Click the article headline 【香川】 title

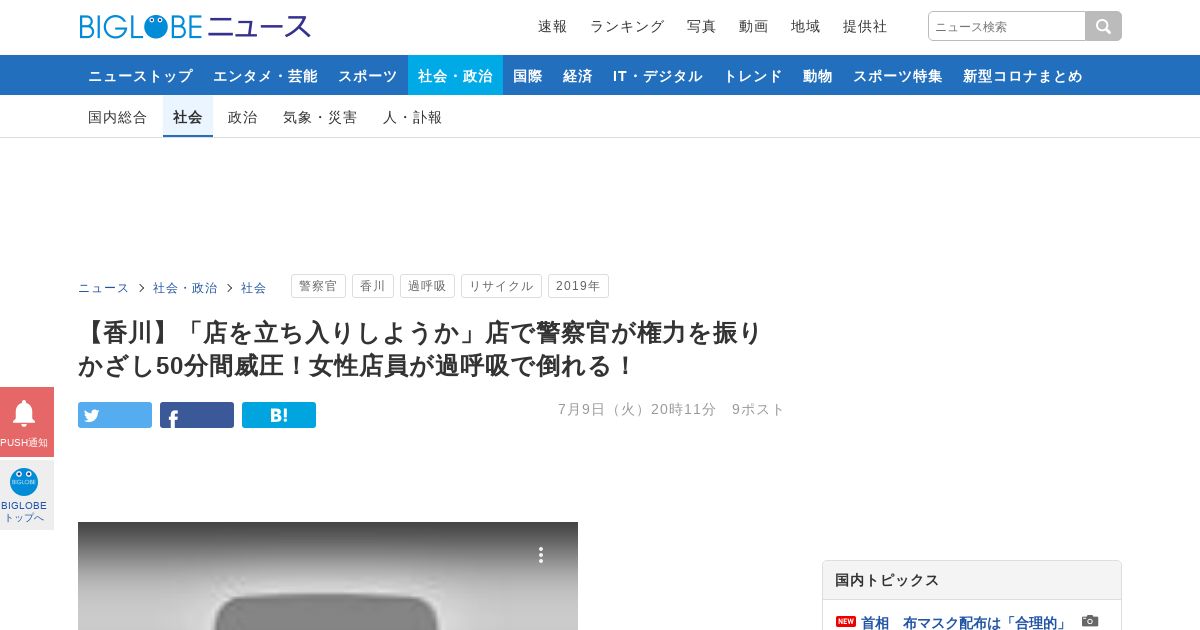(420, 349)
